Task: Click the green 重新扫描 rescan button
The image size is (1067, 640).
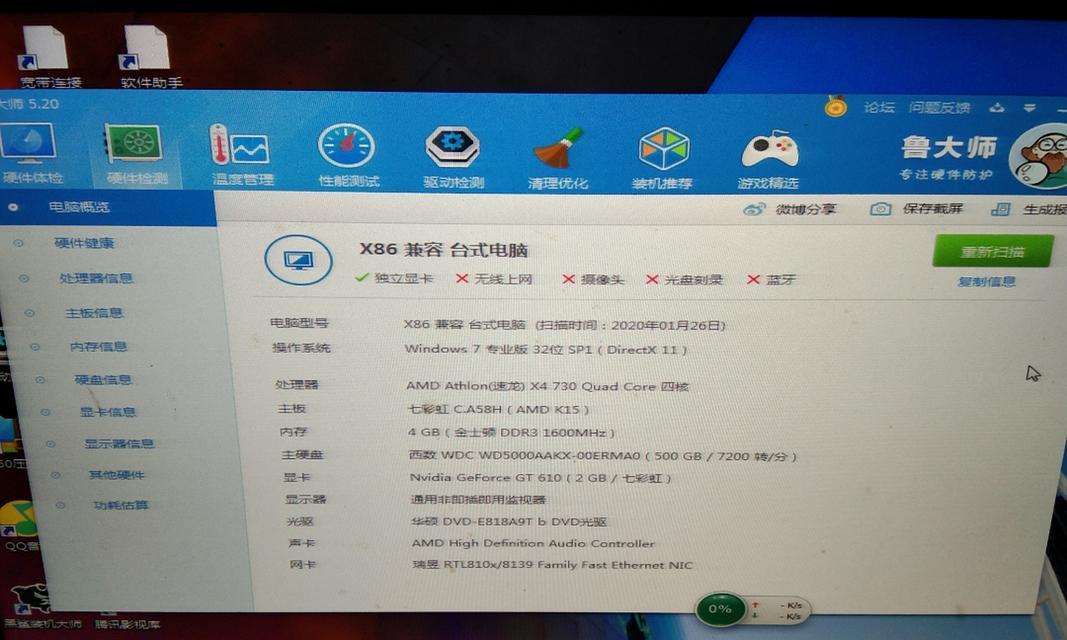Action: (993, 252)
